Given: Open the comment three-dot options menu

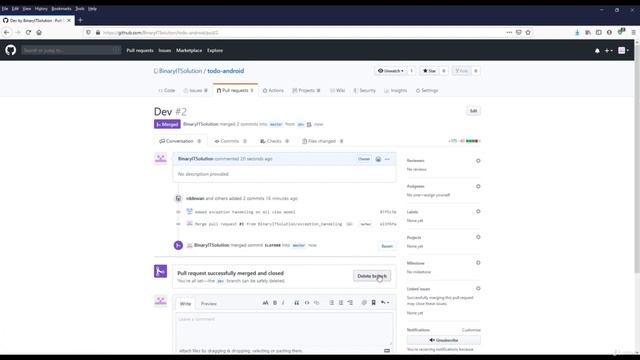Looking at the screenshot, I should point(387,159).
